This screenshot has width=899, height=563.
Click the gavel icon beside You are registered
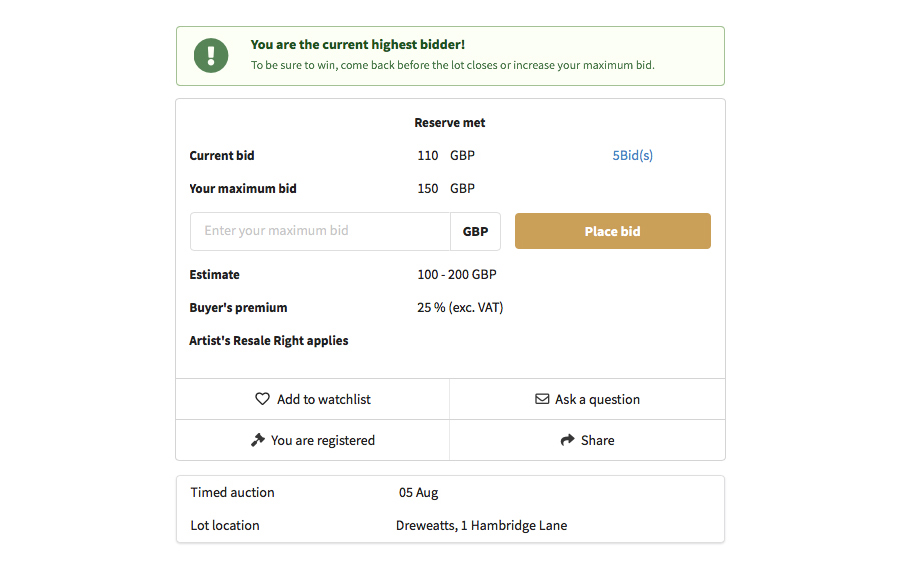(x=258, y=440)
